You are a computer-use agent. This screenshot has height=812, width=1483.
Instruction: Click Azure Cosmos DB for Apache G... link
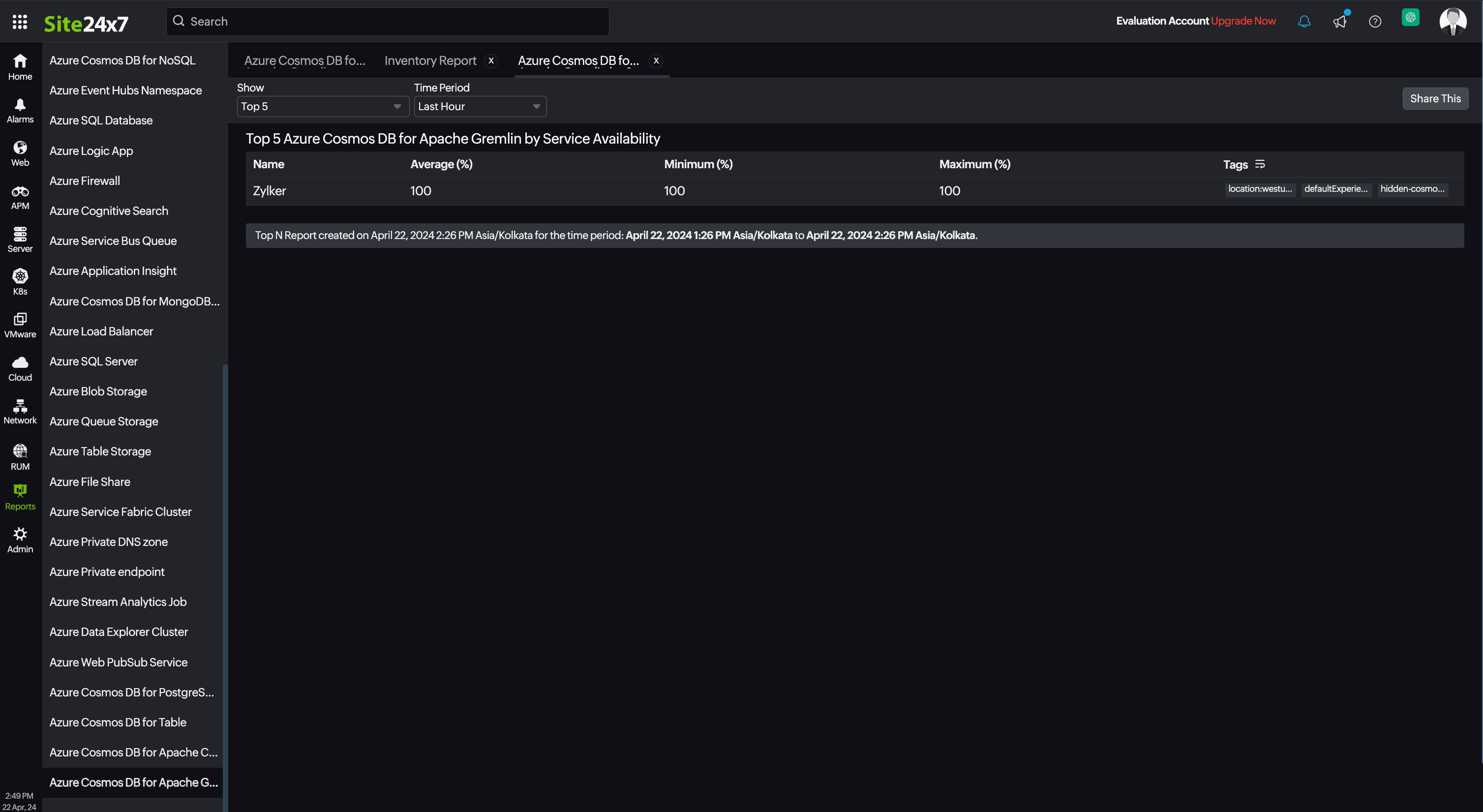pyautogui.click(x=134, y=782)
